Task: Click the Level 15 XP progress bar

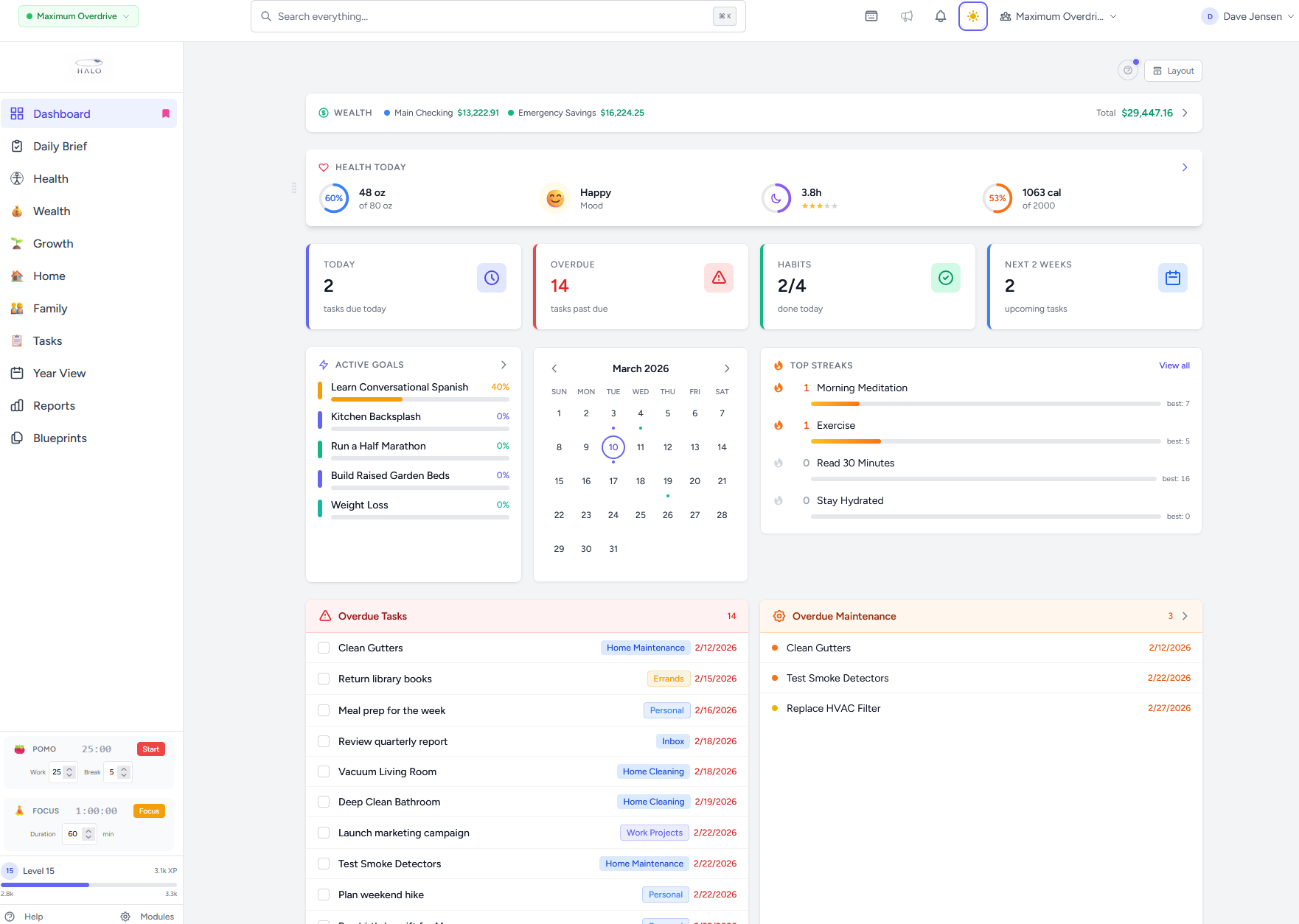Action: (88, 884)
